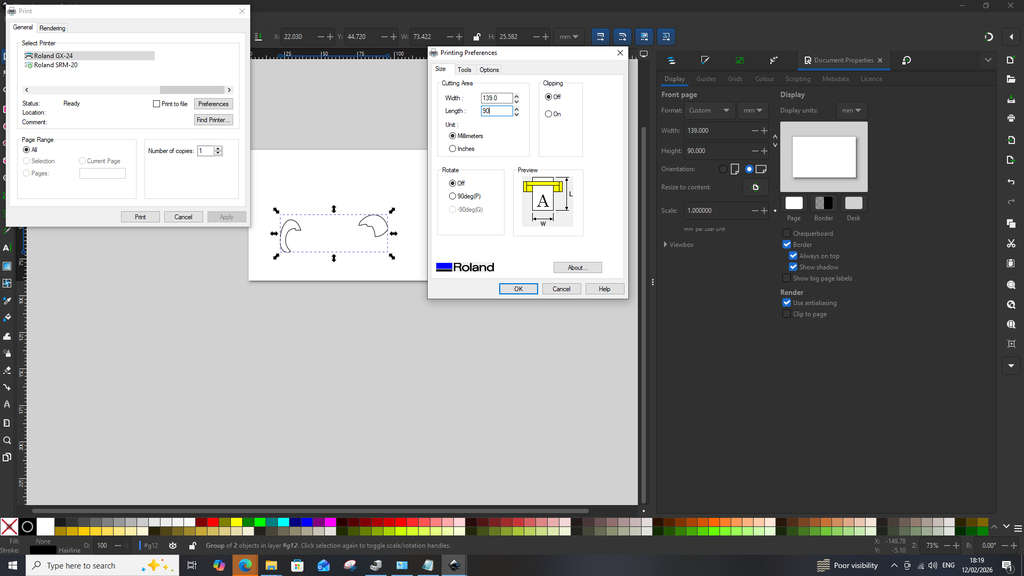Image resolution: width=1024 pixels, height=576 pixels.
Task: Open the Display units dropdown
Action: (x=851, y=110)
